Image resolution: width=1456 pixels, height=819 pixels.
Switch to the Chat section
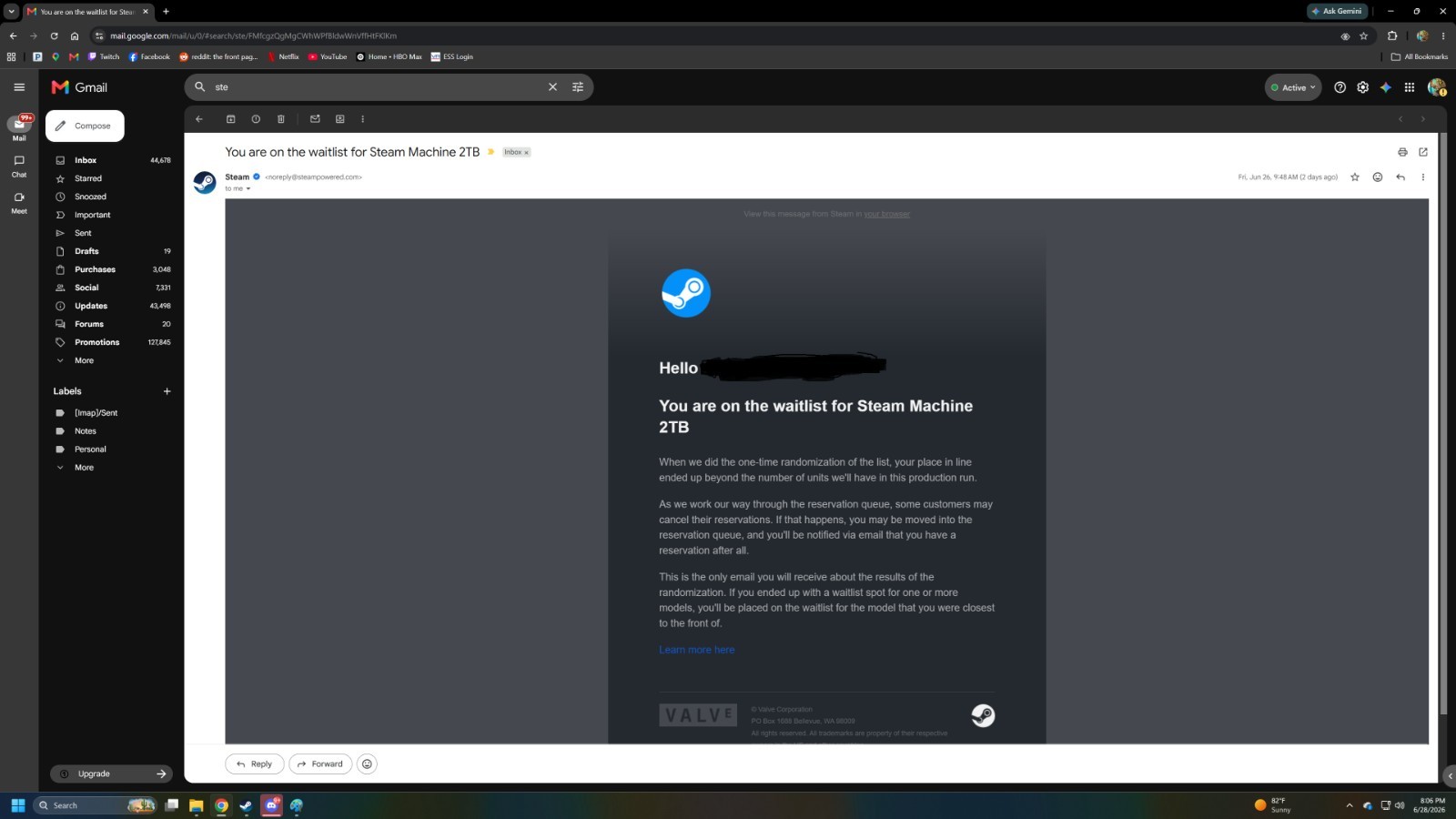pos(19,166)
